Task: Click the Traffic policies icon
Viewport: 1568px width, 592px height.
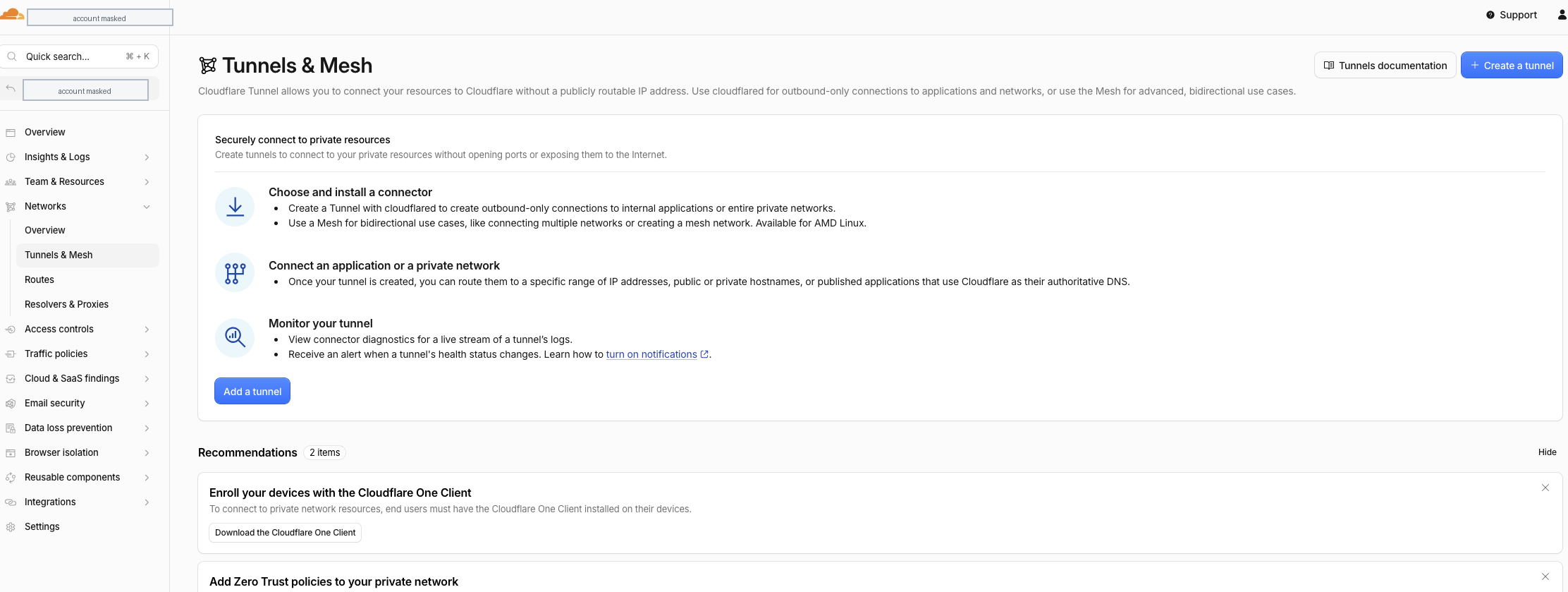Action: pos(11,354)
